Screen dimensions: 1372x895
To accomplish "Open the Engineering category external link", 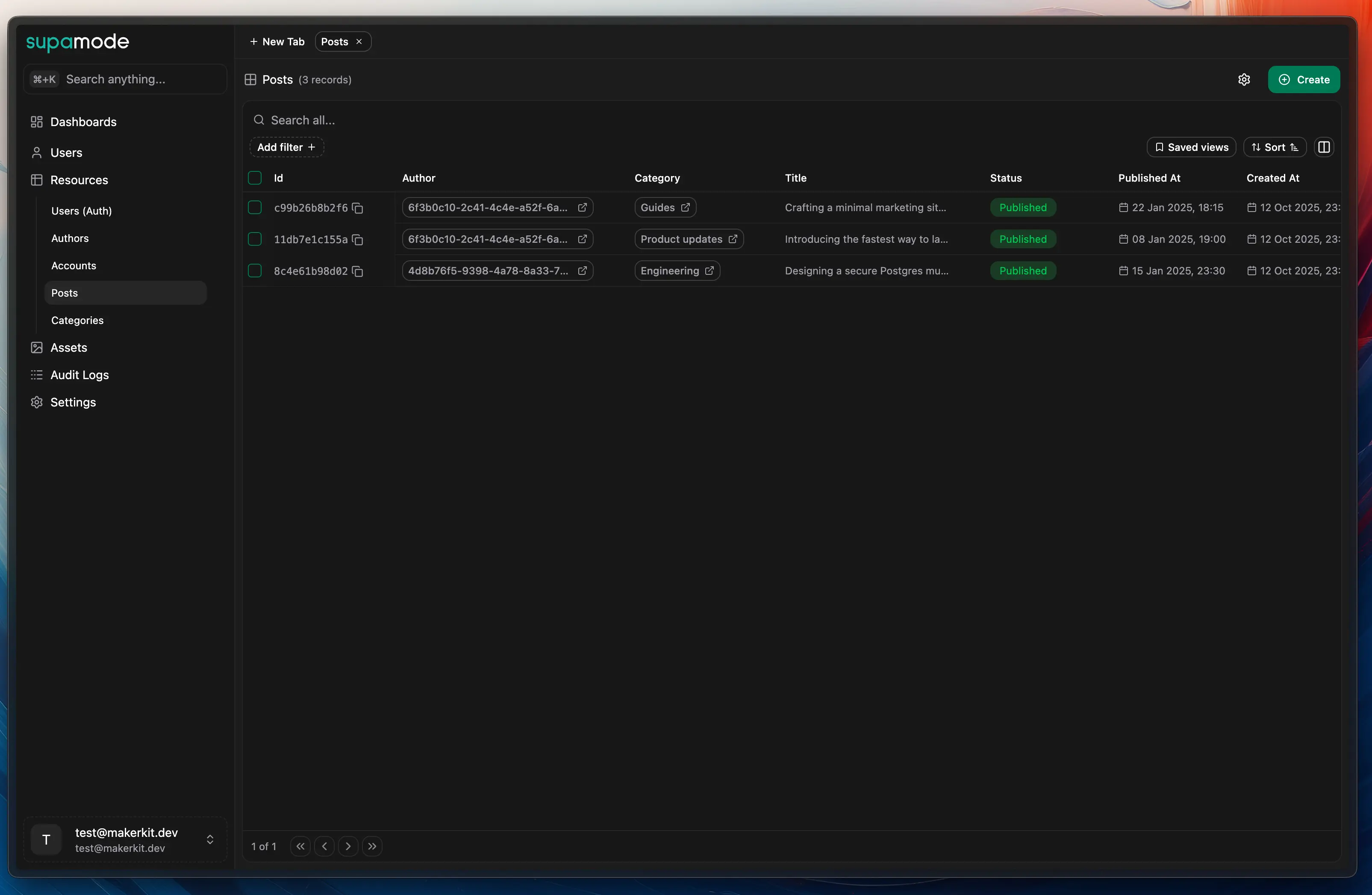I will click(x=709, y=271).
